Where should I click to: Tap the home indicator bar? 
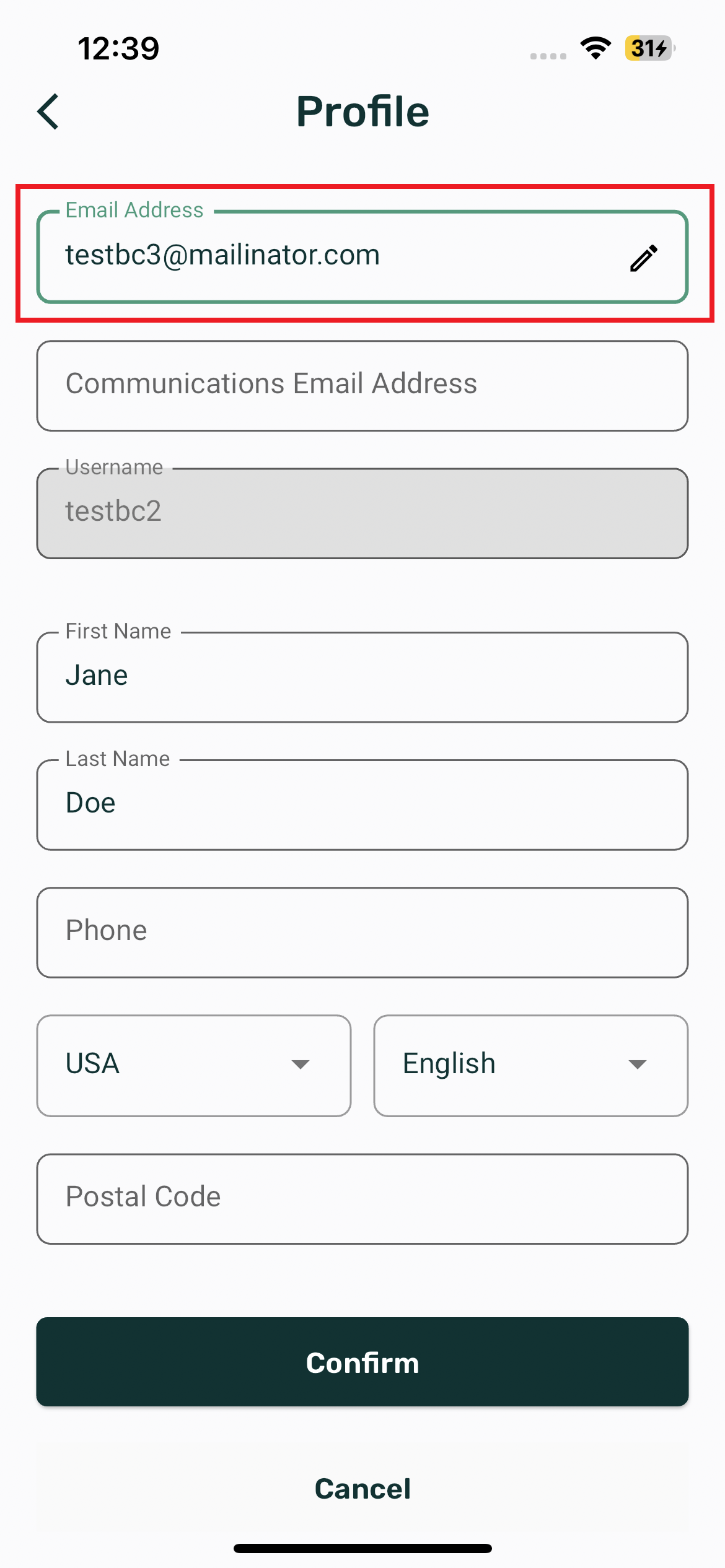click(362, 1548)
